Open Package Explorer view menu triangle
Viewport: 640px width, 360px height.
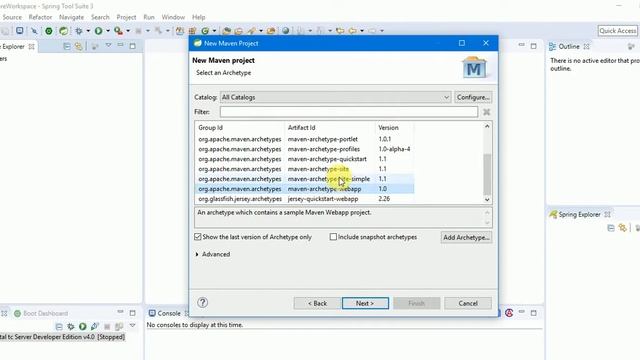[108, 45]
